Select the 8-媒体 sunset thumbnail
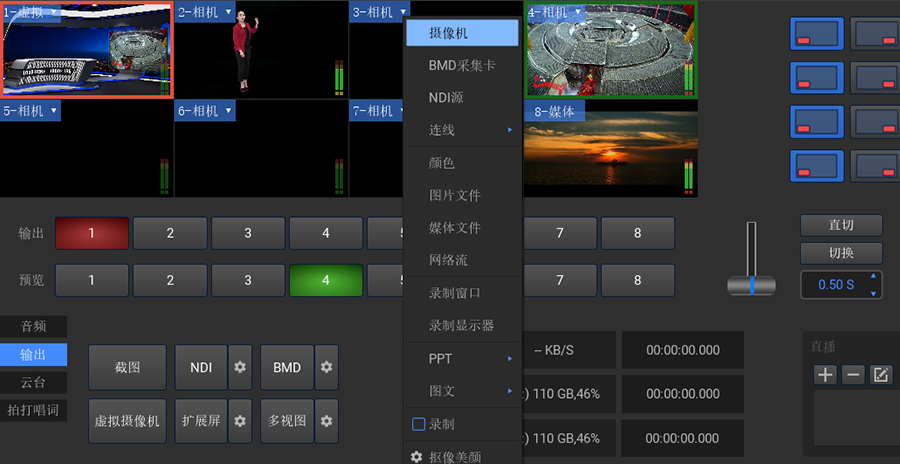900x464 pixels. 610,155
